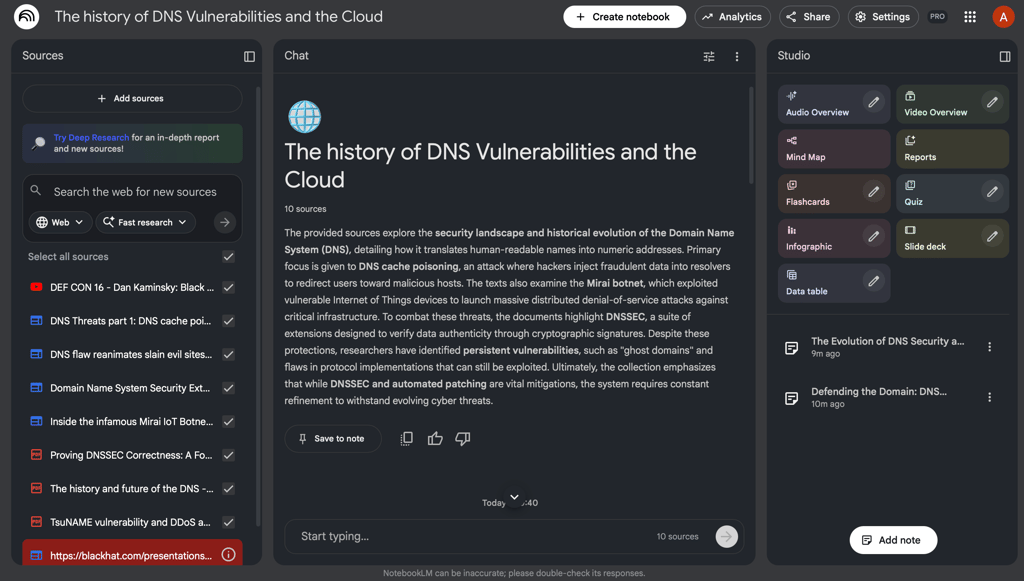
Task: Click Create notebook button
Action: coord(624,17)
